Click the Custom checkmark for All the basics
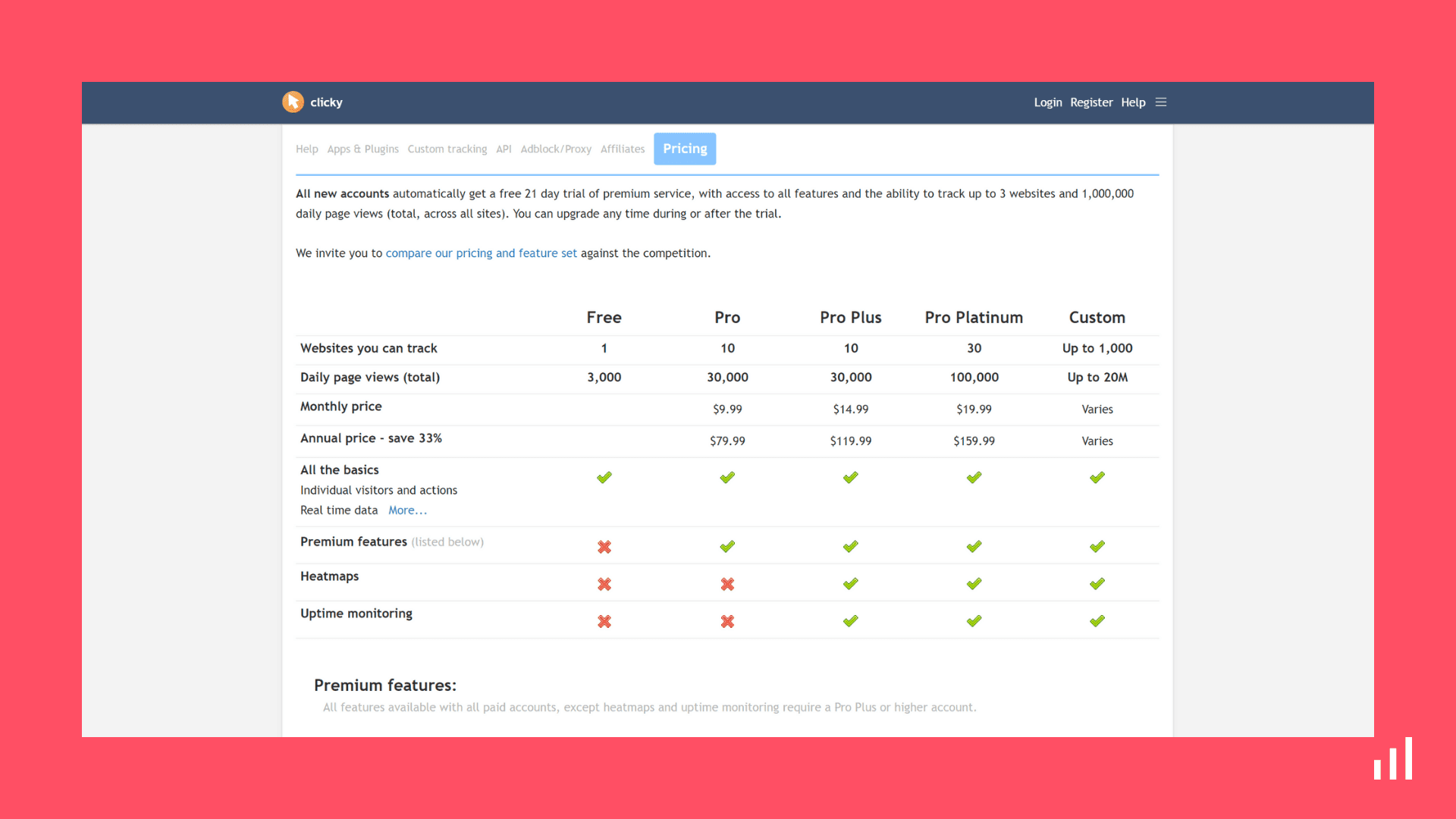 coord(1097,478)
